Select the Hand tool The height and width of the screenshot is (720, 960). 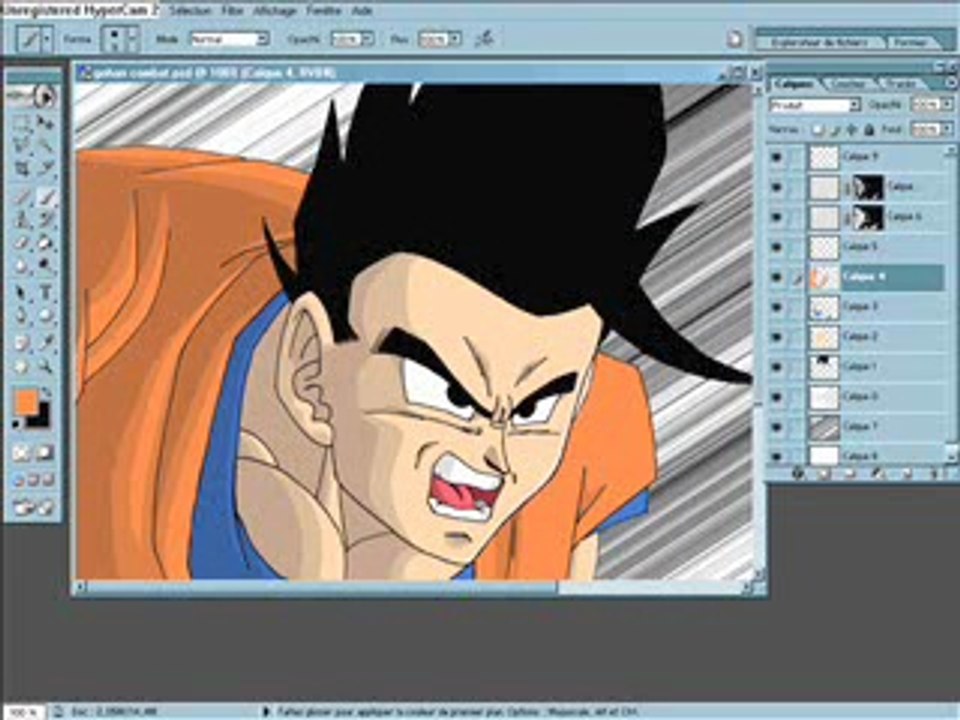coord(21,366)
